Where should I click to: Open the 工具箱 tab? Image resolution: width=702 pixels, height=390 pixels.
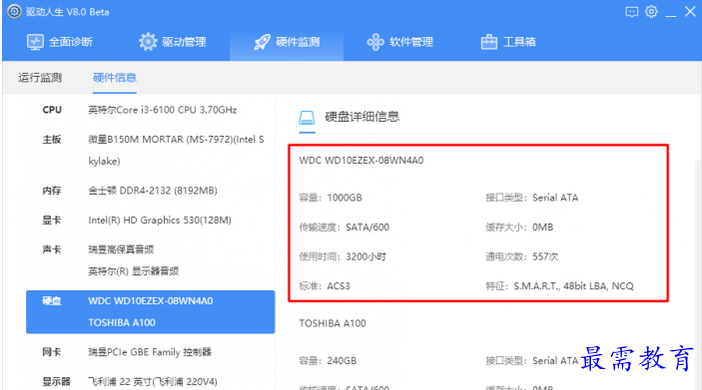click(508, 42)
